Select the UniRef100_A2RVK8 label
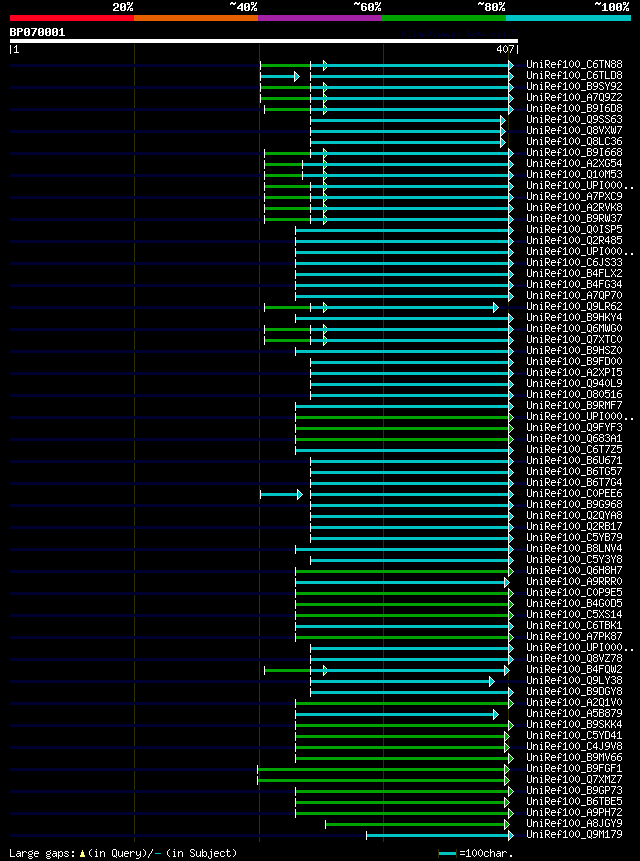This screenshot has width=640, height=861. click(574, 207)
